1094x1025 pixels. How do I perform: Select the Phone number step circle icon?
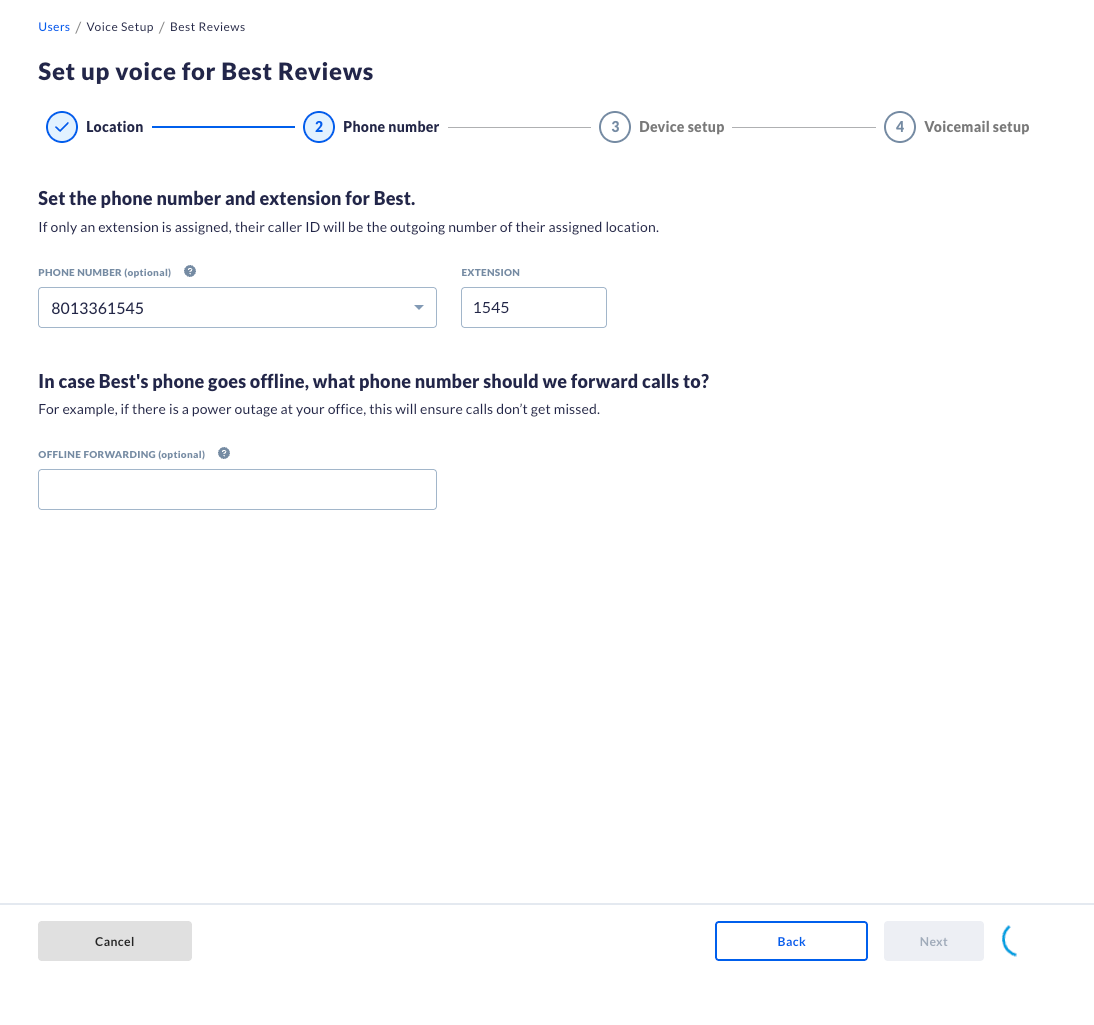(x=318, y=127)
